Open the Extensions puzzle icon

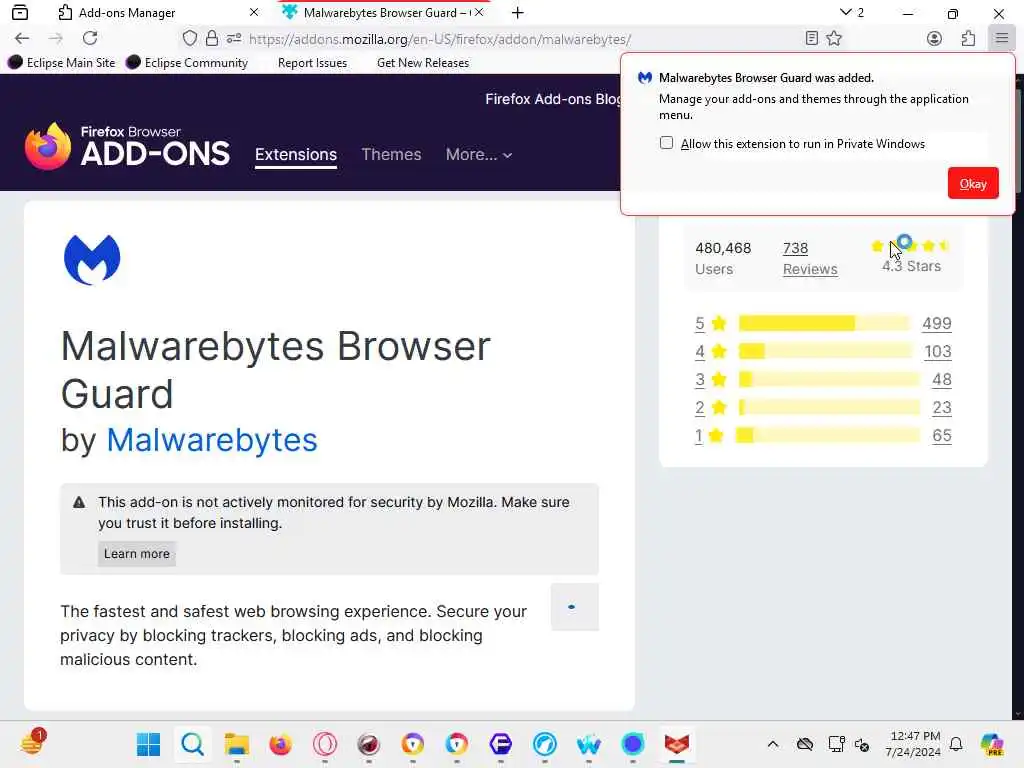tap(968, 39)
